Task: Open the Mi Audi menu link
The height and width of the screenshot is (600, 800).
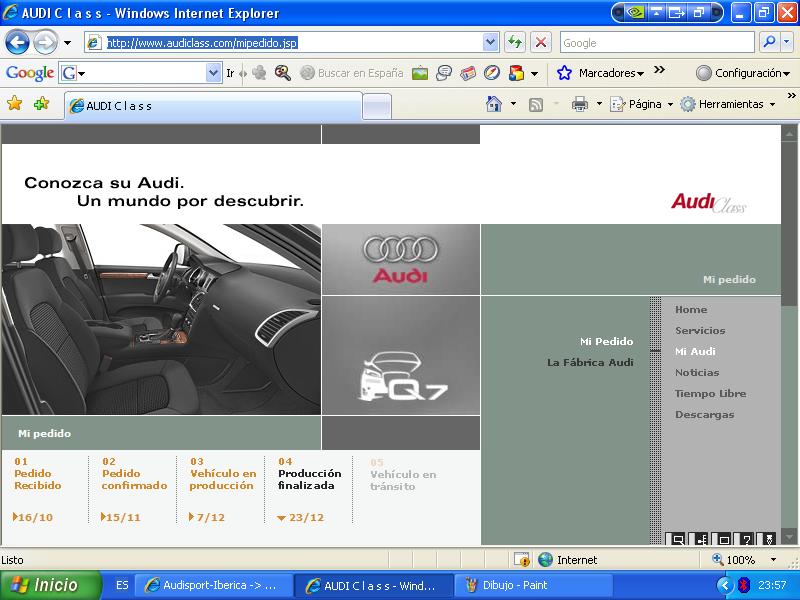Action: pyautogui.click(x=695, y=352)
